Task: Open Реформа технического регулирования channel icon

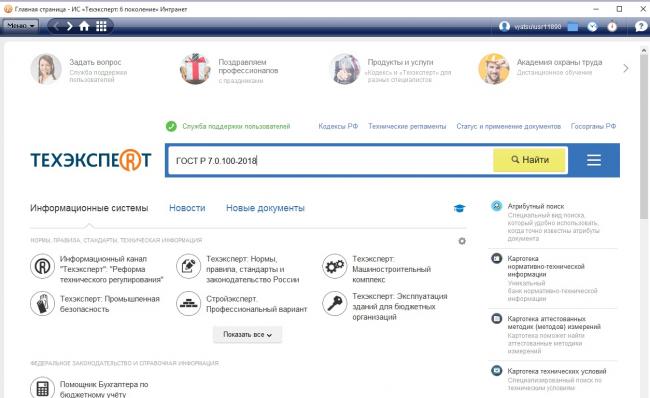Action: coord(42,266)
